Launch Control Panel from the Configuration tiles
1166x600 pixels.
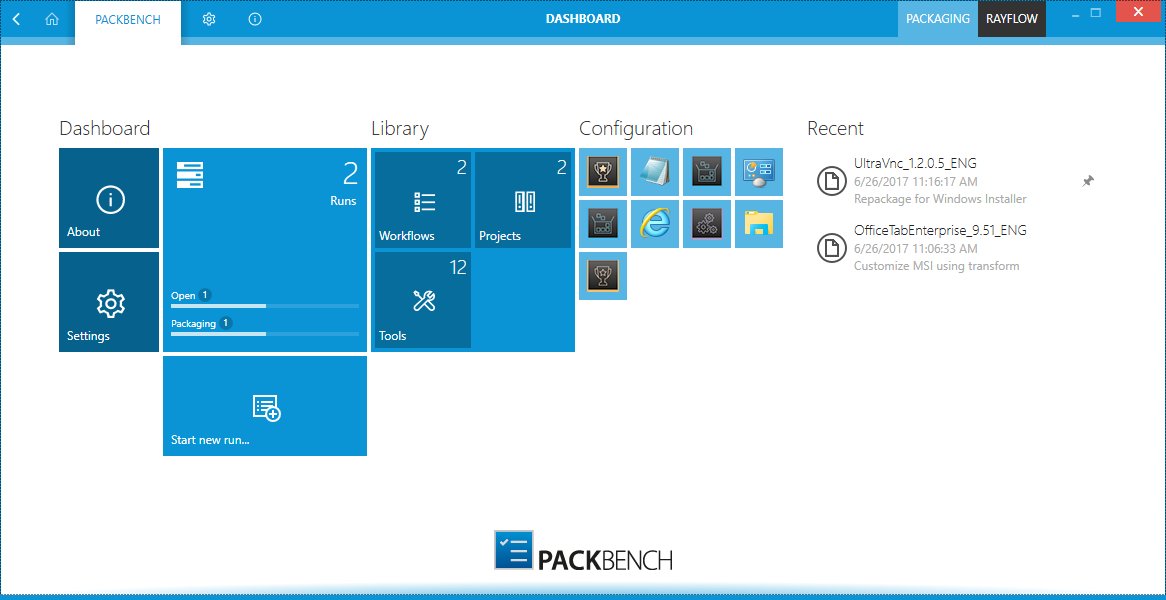[x=759, y=172]
